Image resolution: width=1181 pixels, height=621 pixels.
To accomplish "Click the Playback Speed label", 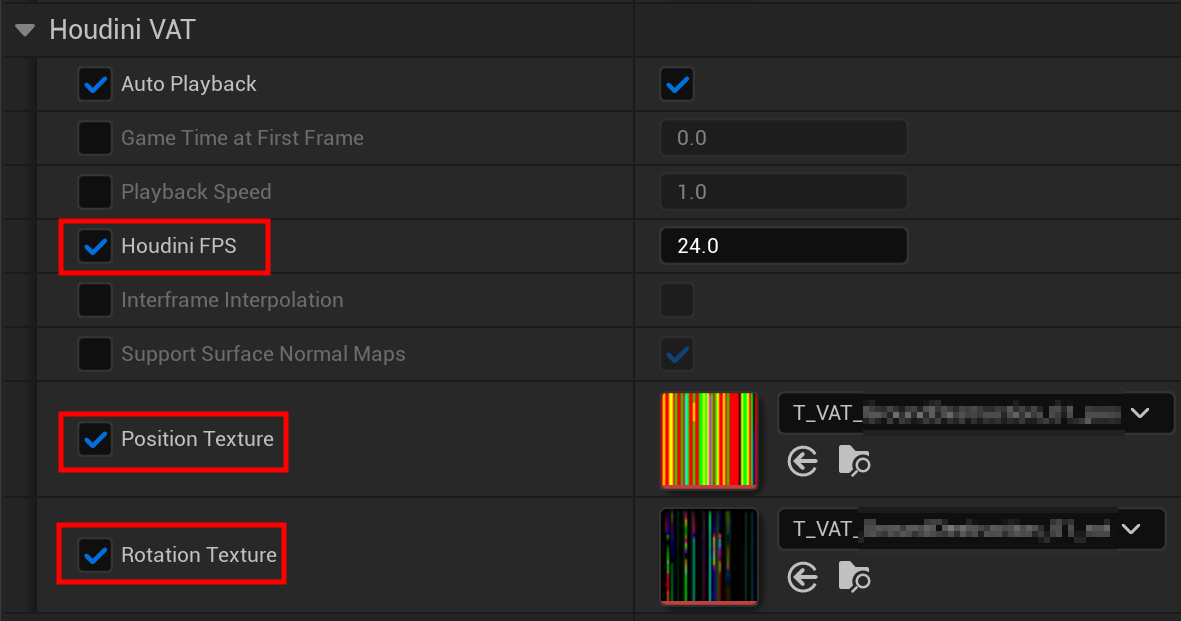I will 196,192.
